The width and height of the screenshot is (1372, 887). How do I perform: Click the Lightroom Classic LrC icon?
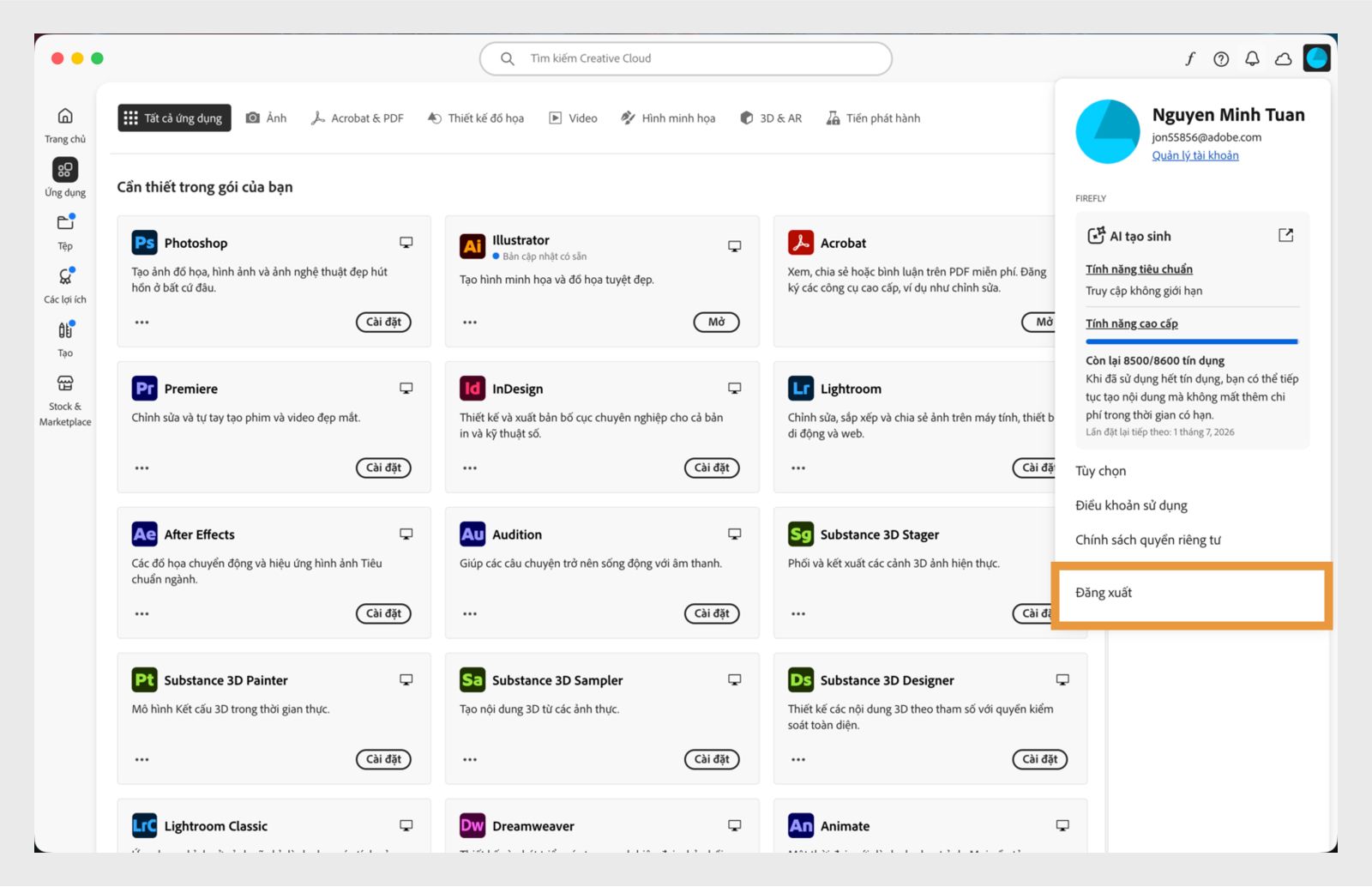(144, 826)
